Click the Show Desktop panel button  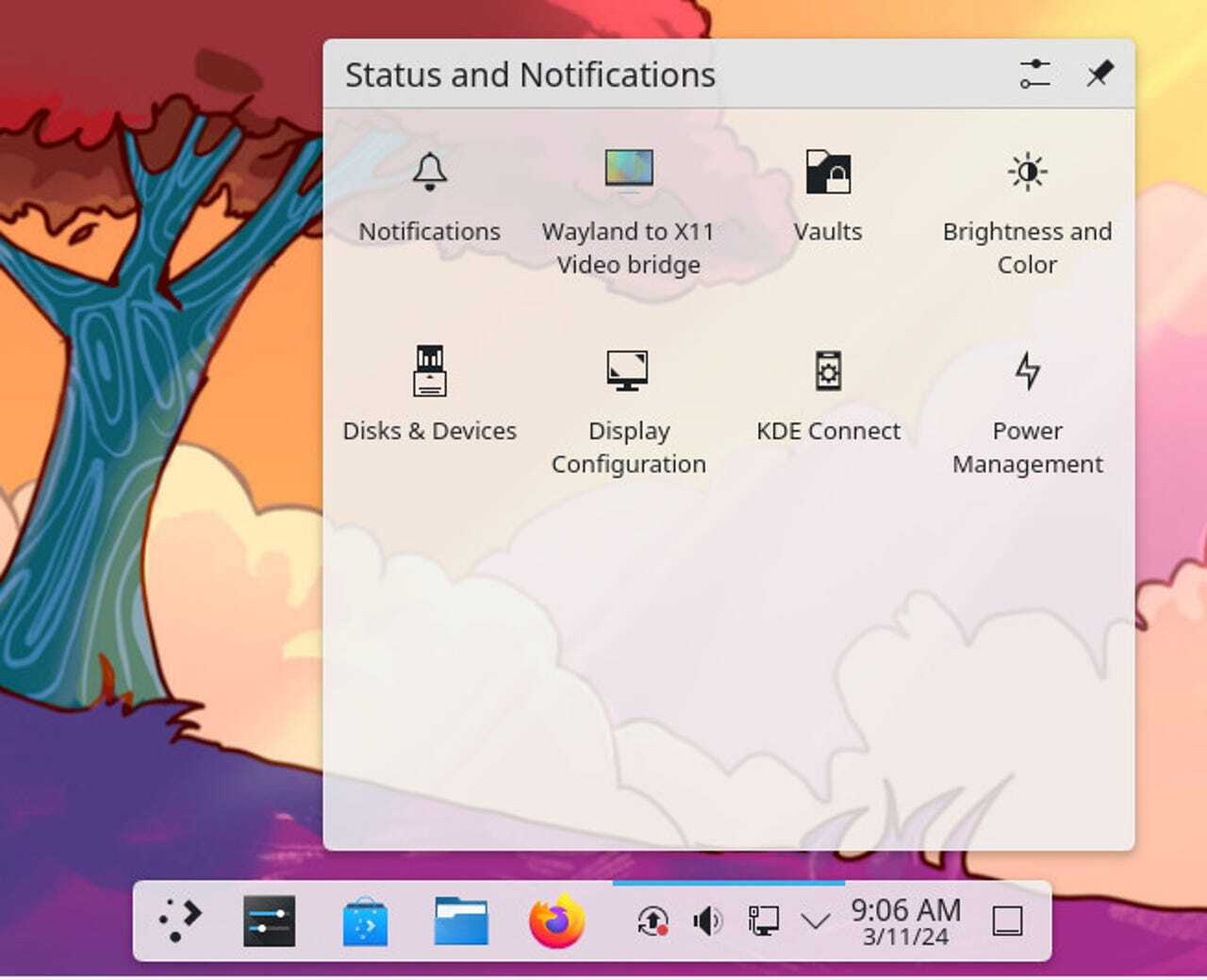[1008, 921]
